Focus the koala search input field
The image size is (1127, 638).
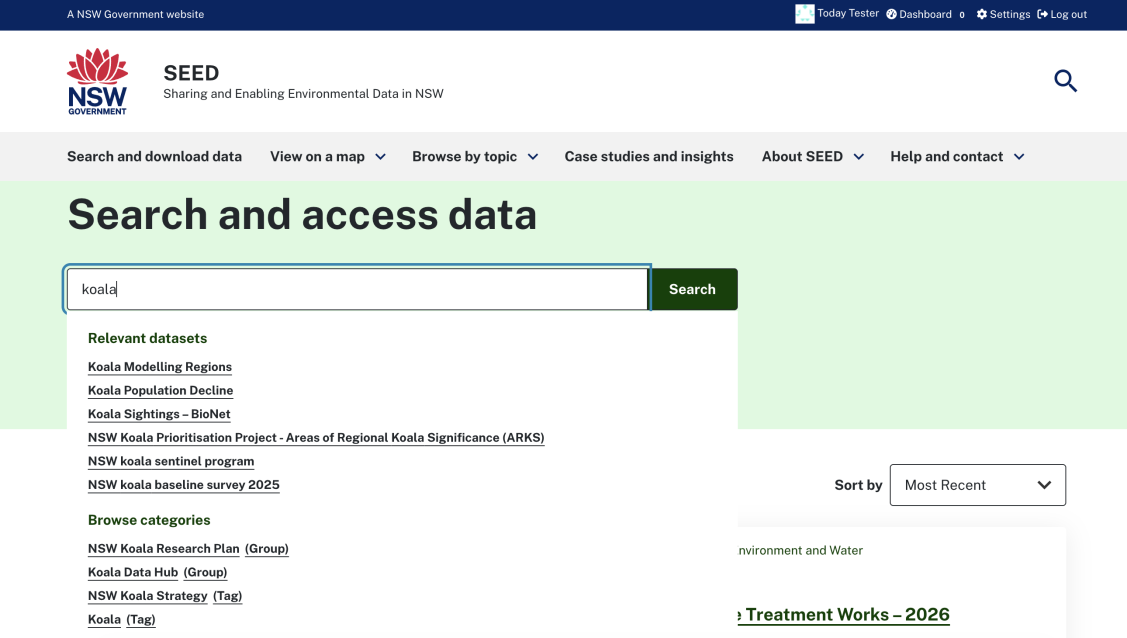coord(357,289)
